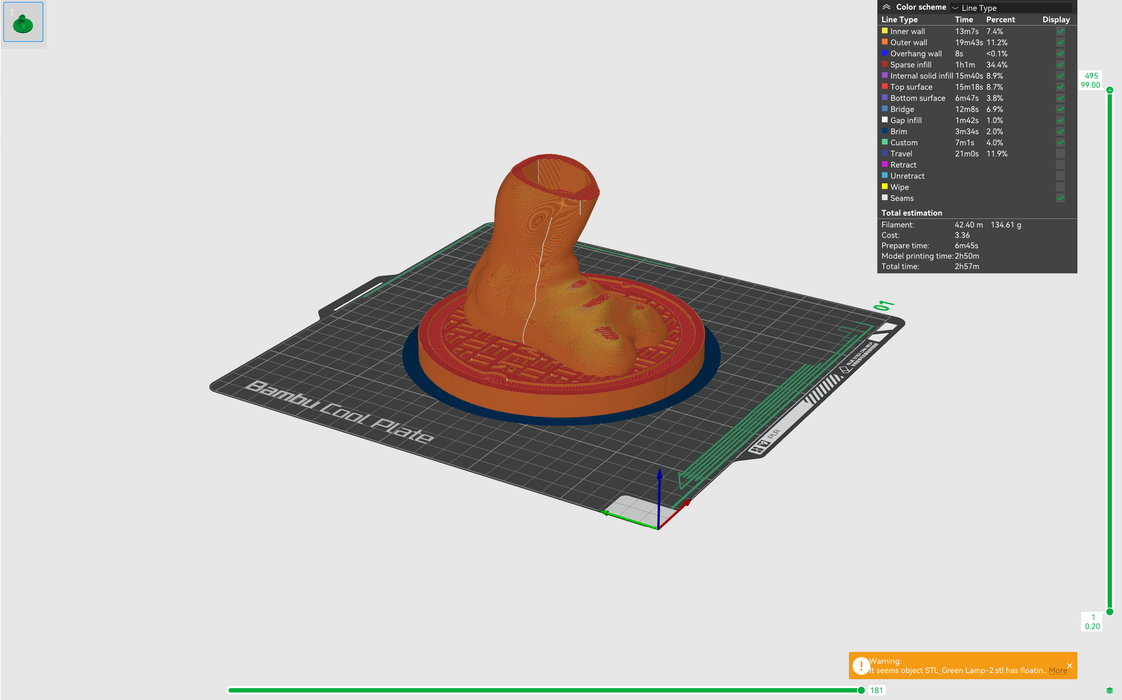The height and width of the screenshot is (700, 1122).
Task: Open the Line Type color scheme dropdown
Action: point(1010,8)
